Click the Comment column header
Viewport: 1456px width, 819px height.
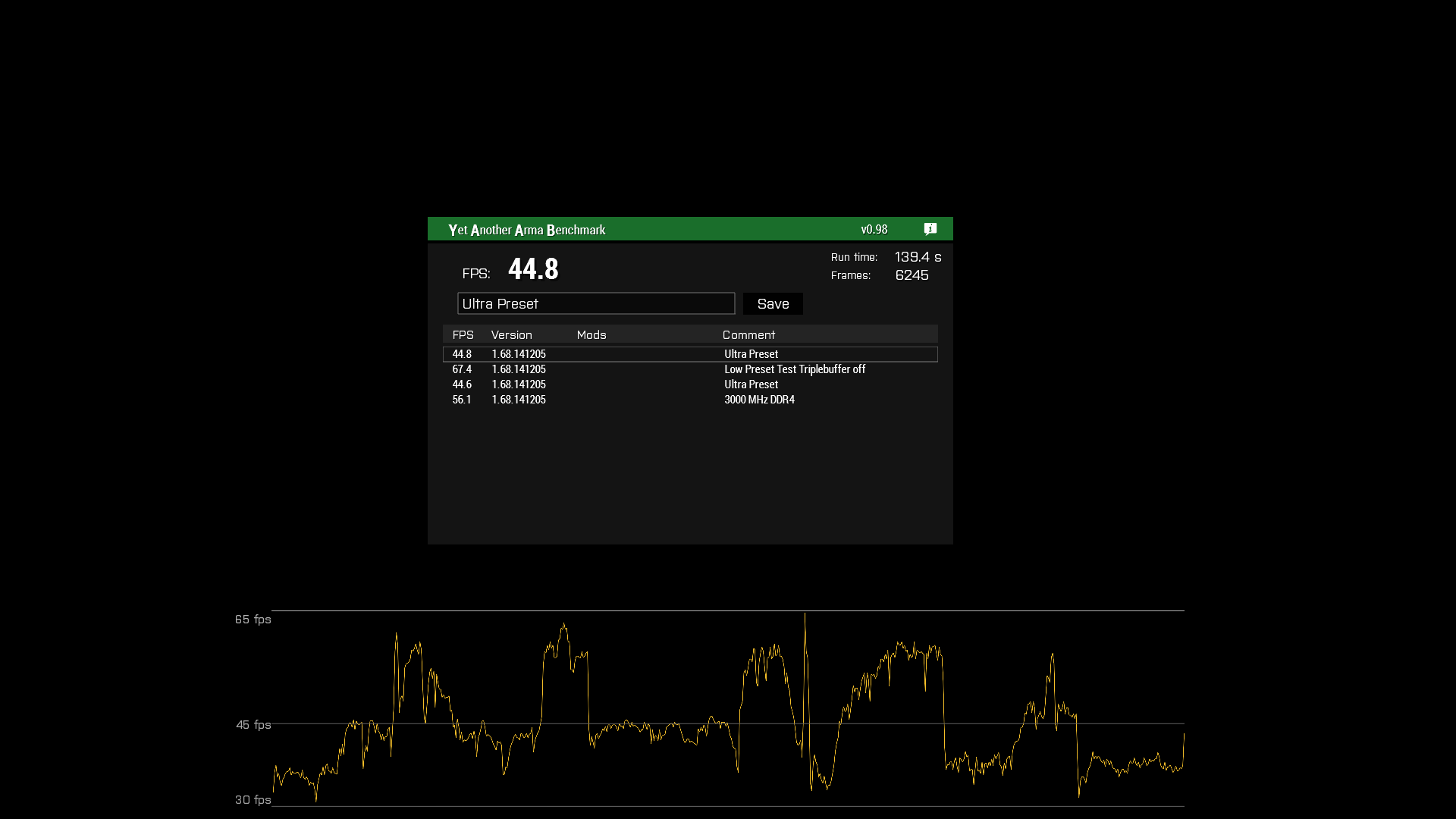tap(748, 335)
